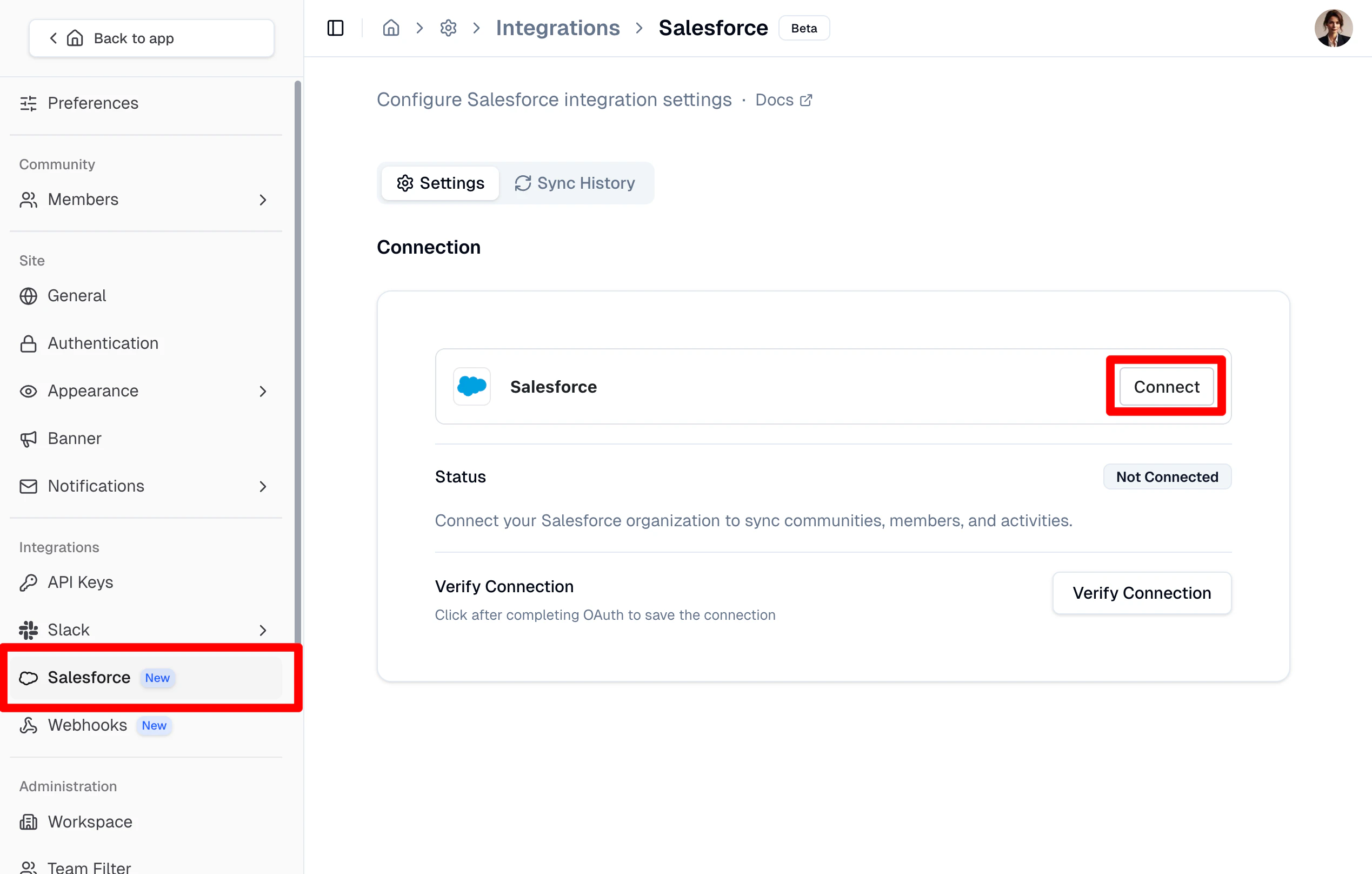This screenshot has height=874, width=1372.
Task: Click the Not Connected status badge
Action: tap(1167, 476)
